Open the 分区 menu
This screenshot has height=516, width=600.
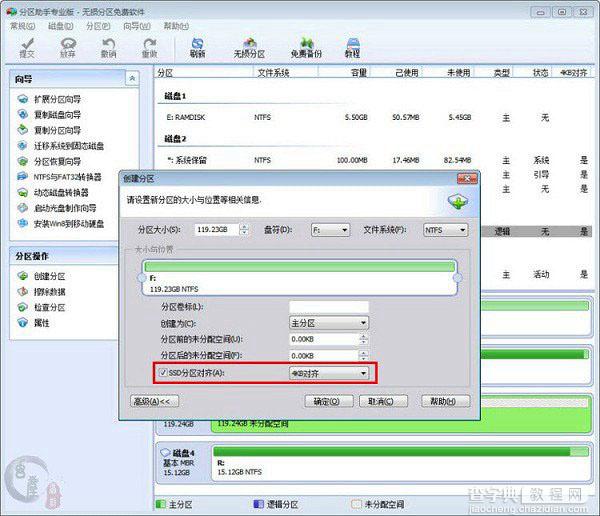(98, 26)
